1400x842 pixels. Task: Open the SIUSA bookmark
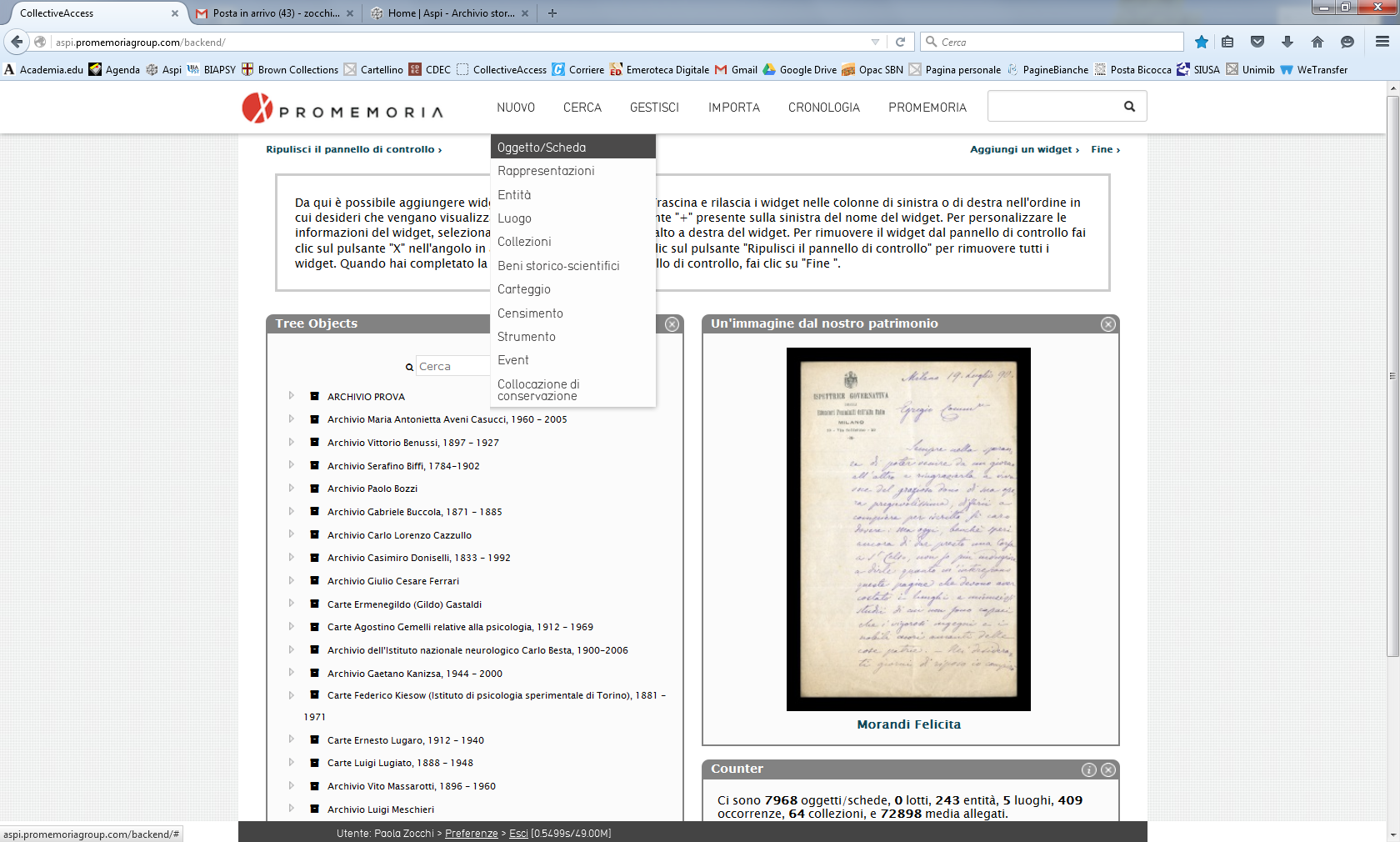(1198, 70)
